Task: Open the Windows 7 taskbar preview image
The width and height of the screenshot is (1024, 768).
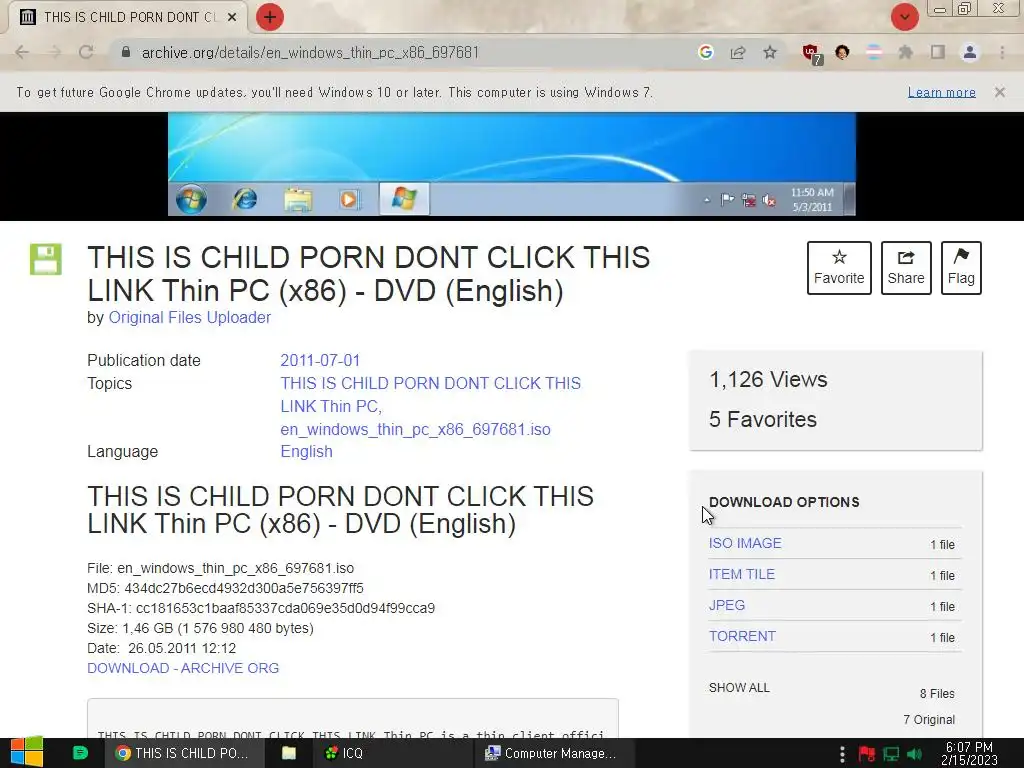Action: pos(512,164)
